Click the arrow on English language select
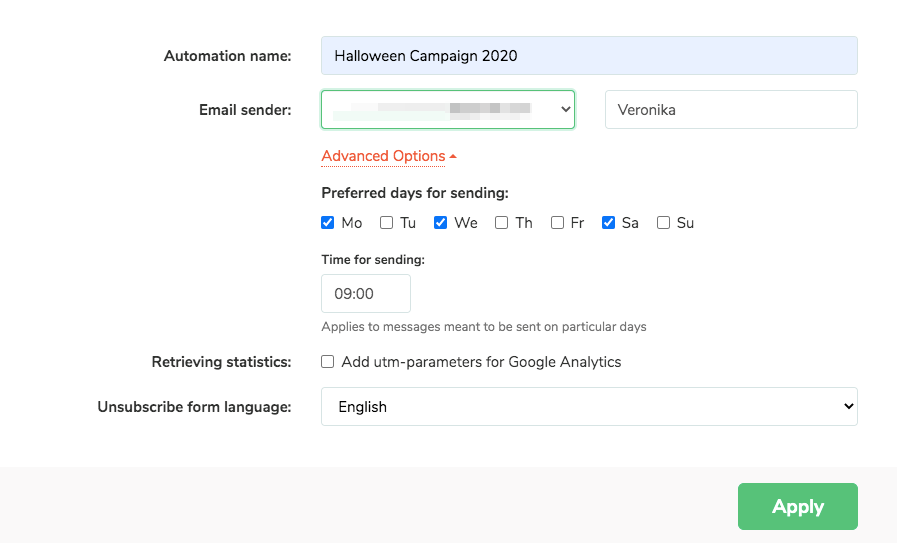The height and width of the screenshot is (543, 897). click(x=848, y=407)
